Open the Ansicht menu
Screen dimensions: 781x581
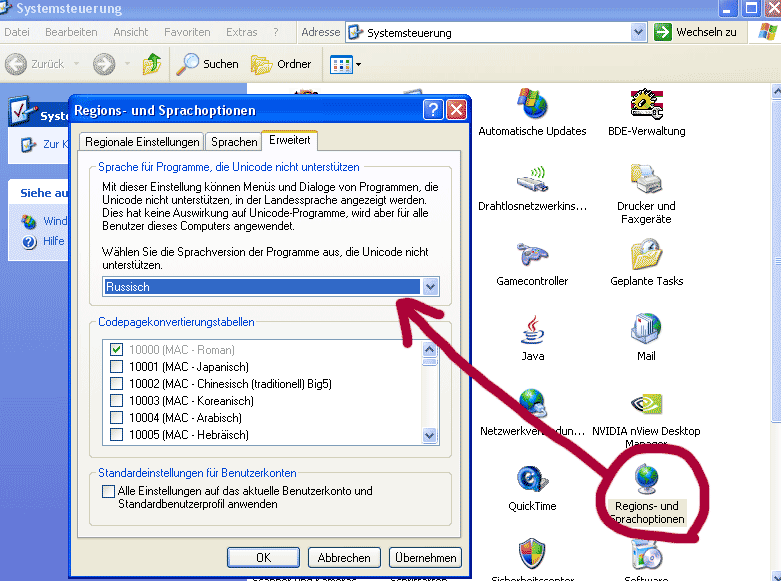pos(130,32)
